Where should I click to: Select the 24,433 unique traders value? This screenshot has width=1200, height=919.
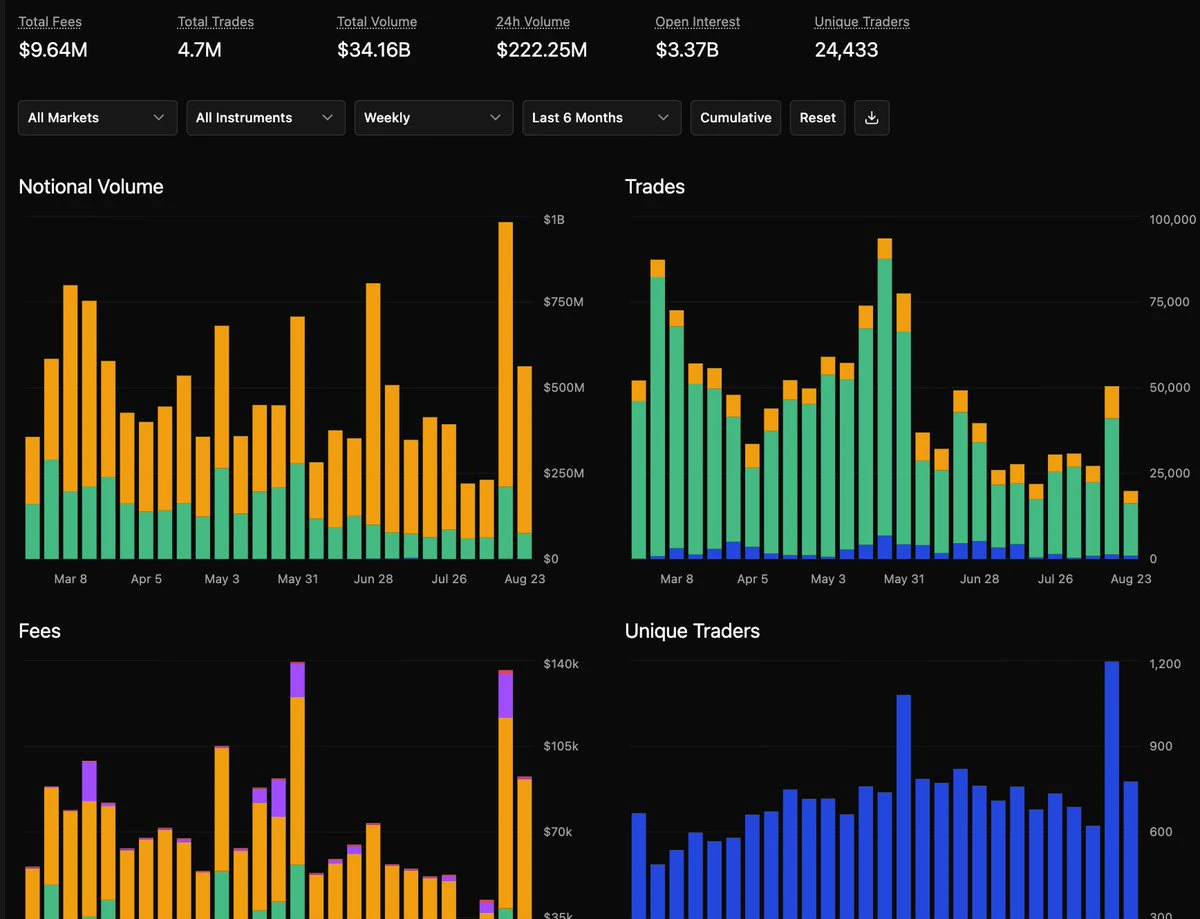click(x=846, y=49)
